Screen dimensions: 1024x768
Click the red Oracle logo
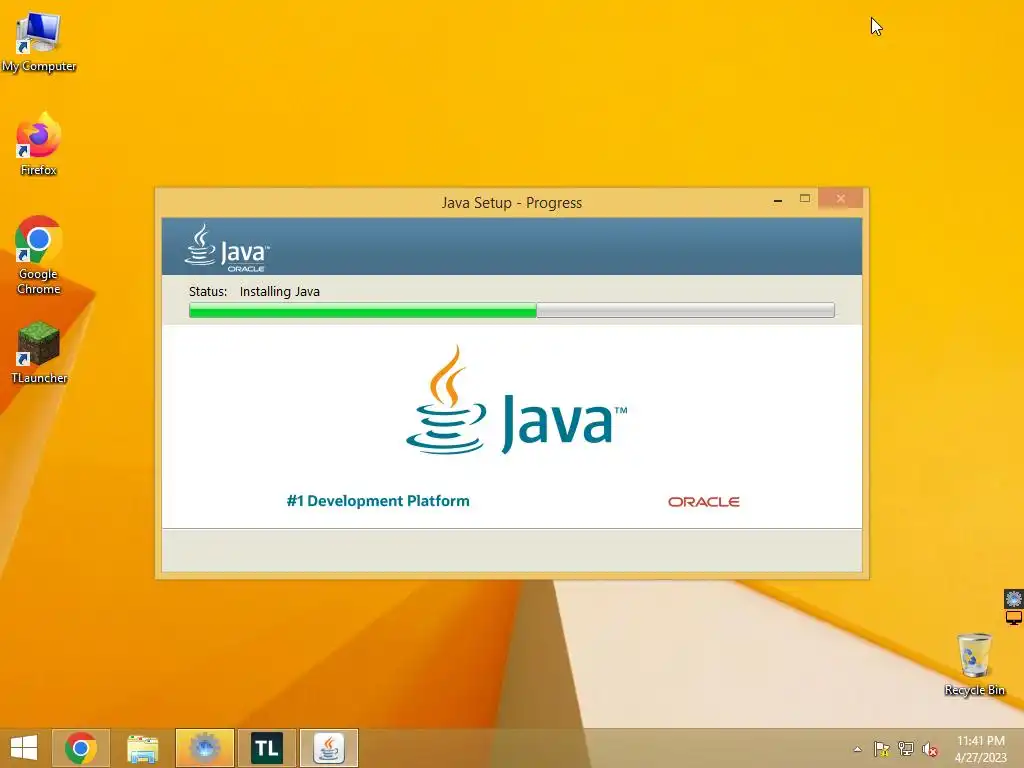[703, 502]
